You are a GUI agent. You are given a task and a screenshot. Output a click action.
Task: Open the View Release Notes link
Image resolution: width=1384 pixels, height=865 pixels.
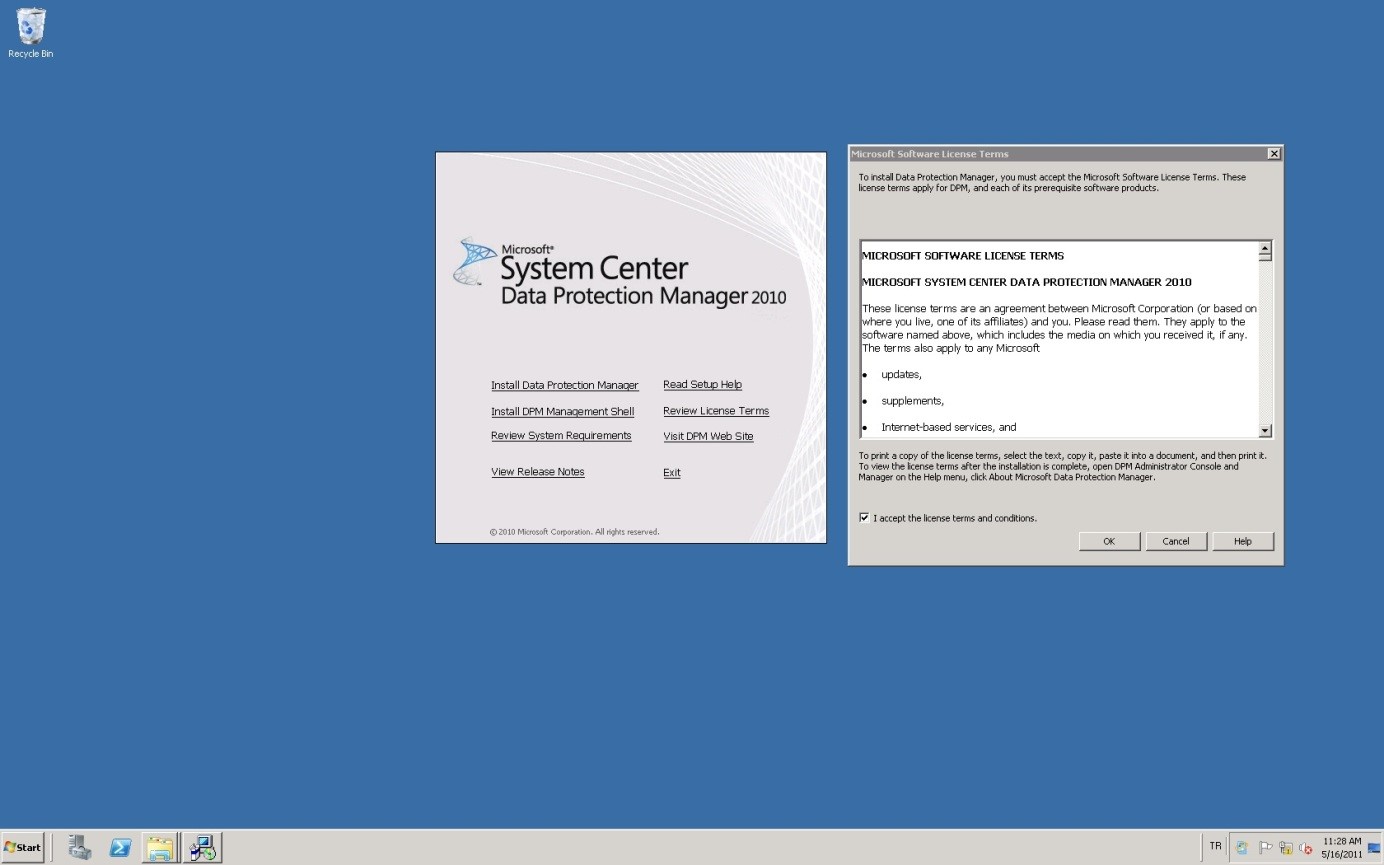click(x=538, y=472)
